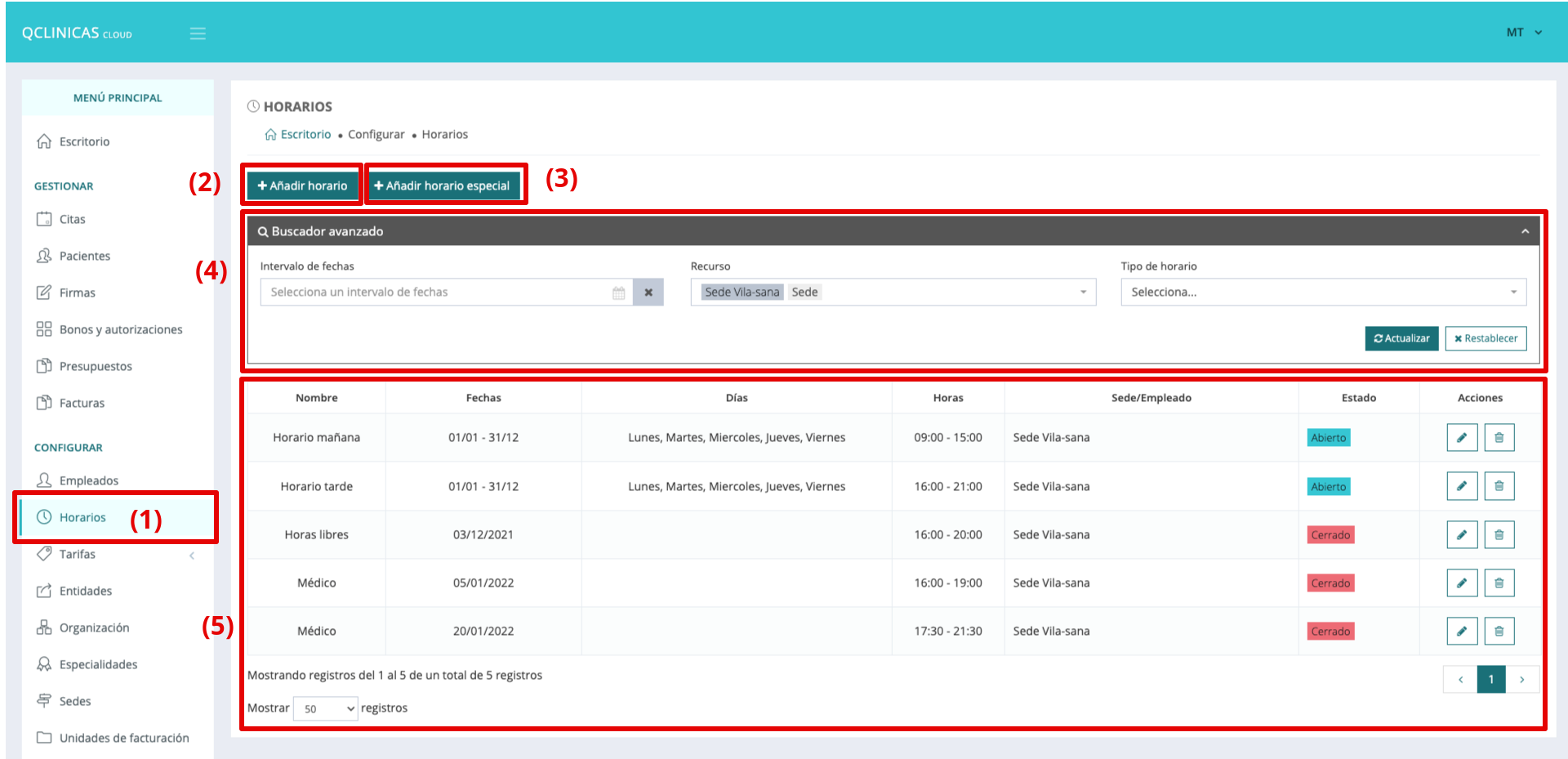This screenshot has width=1568, height=759.
Task: Open Pacientes in the sidebar menu
Action: (x=84, y=257)
